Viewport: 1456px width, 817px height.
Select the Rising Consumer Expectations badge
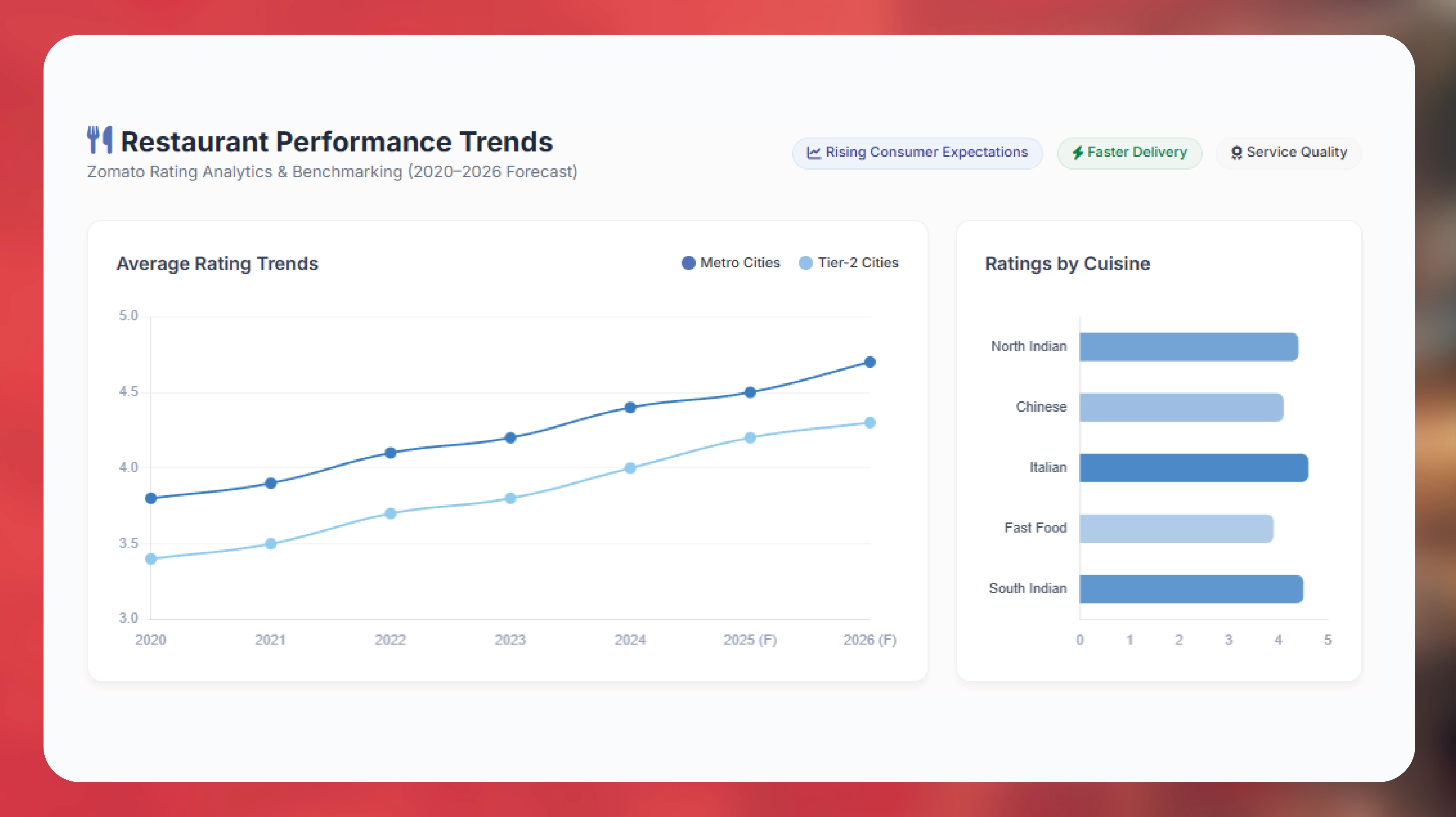tap(917, 152)
